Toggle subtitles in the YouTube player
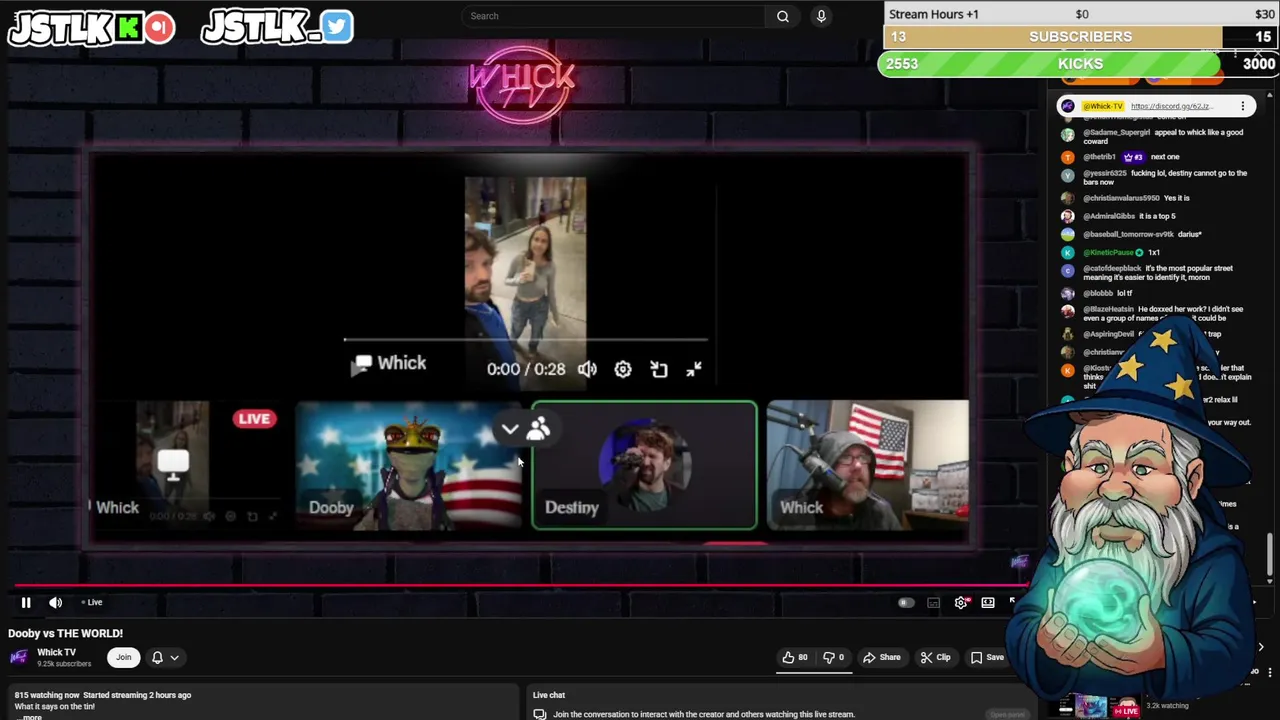 [933, 602]
